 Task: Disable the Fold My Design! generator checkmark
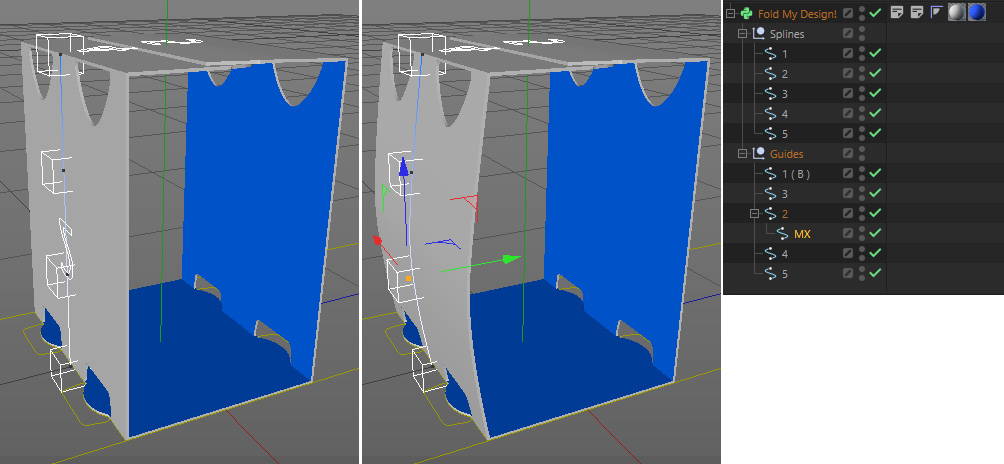pyautogui.click(x=875, y=13)
